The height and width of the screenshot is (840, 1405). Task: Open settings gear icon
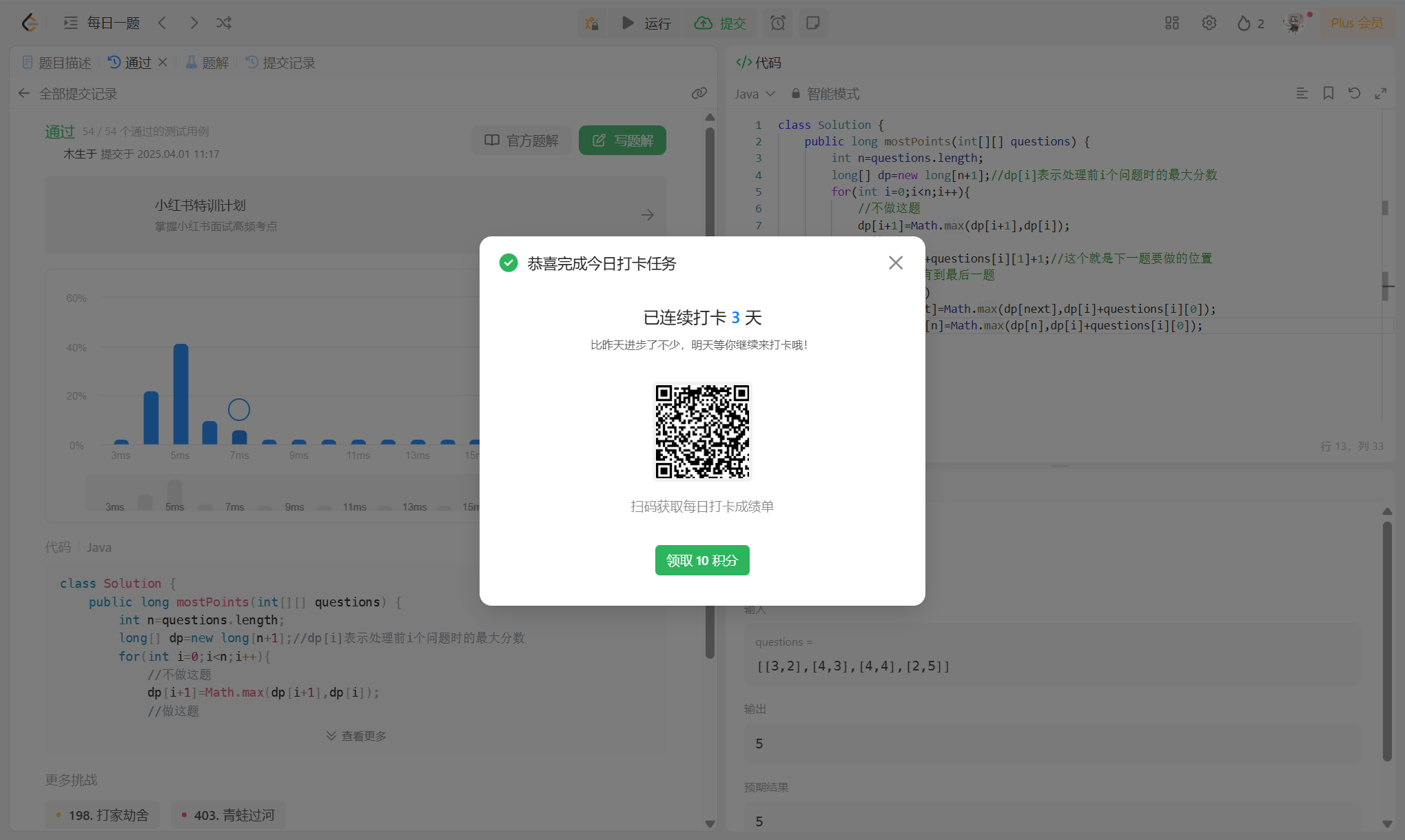pyautogui.click(x=1209, y=23)
